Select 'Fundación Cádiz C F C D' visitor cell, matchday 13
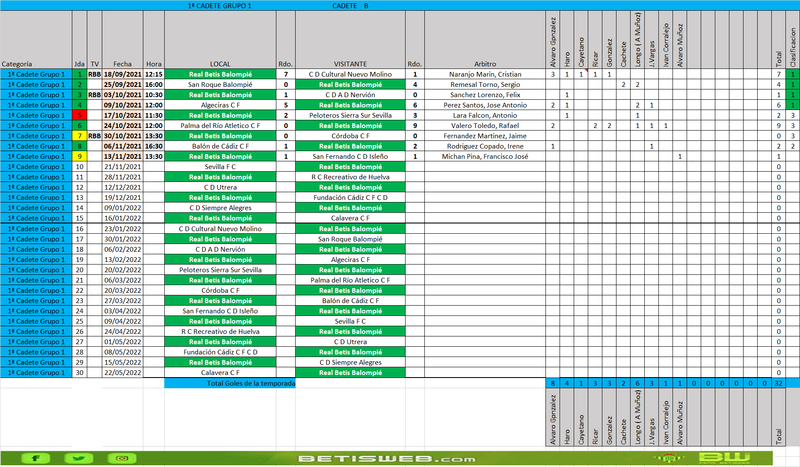This screenshot has width=800, height=467. coord(350,198)
